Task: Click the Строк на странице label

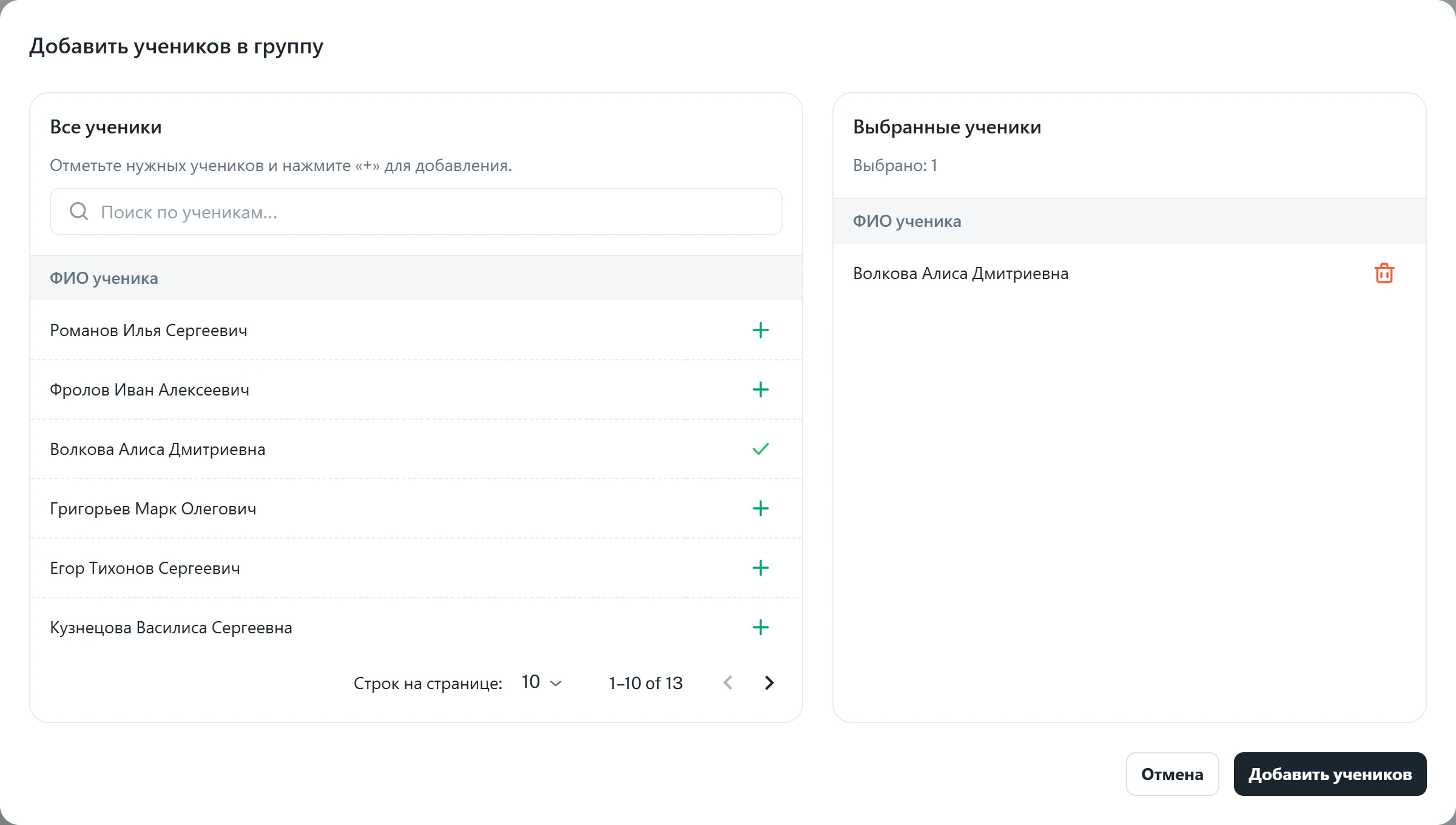Action: click(x=428, y=683)
